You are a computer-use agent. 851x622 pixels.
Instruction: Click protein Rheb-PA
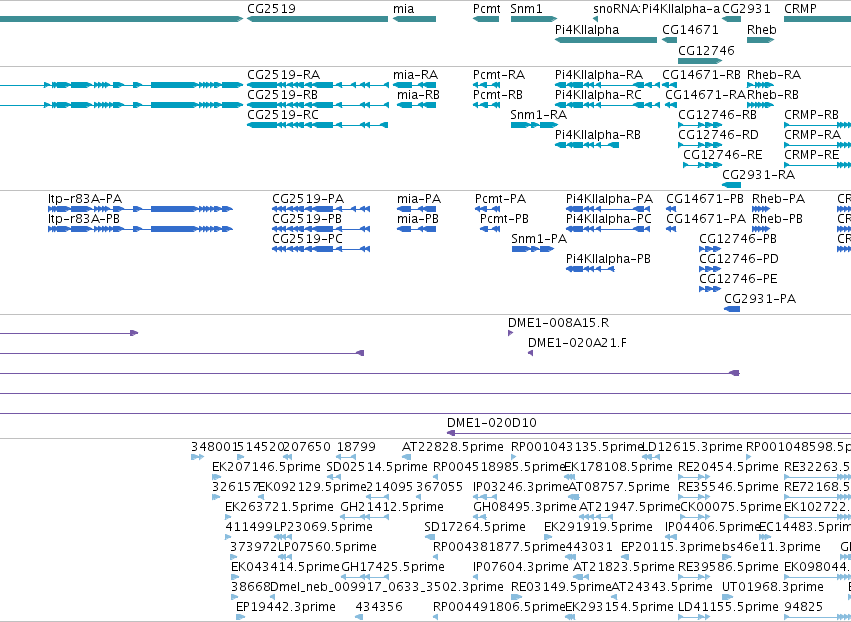(x=761, y=209)
